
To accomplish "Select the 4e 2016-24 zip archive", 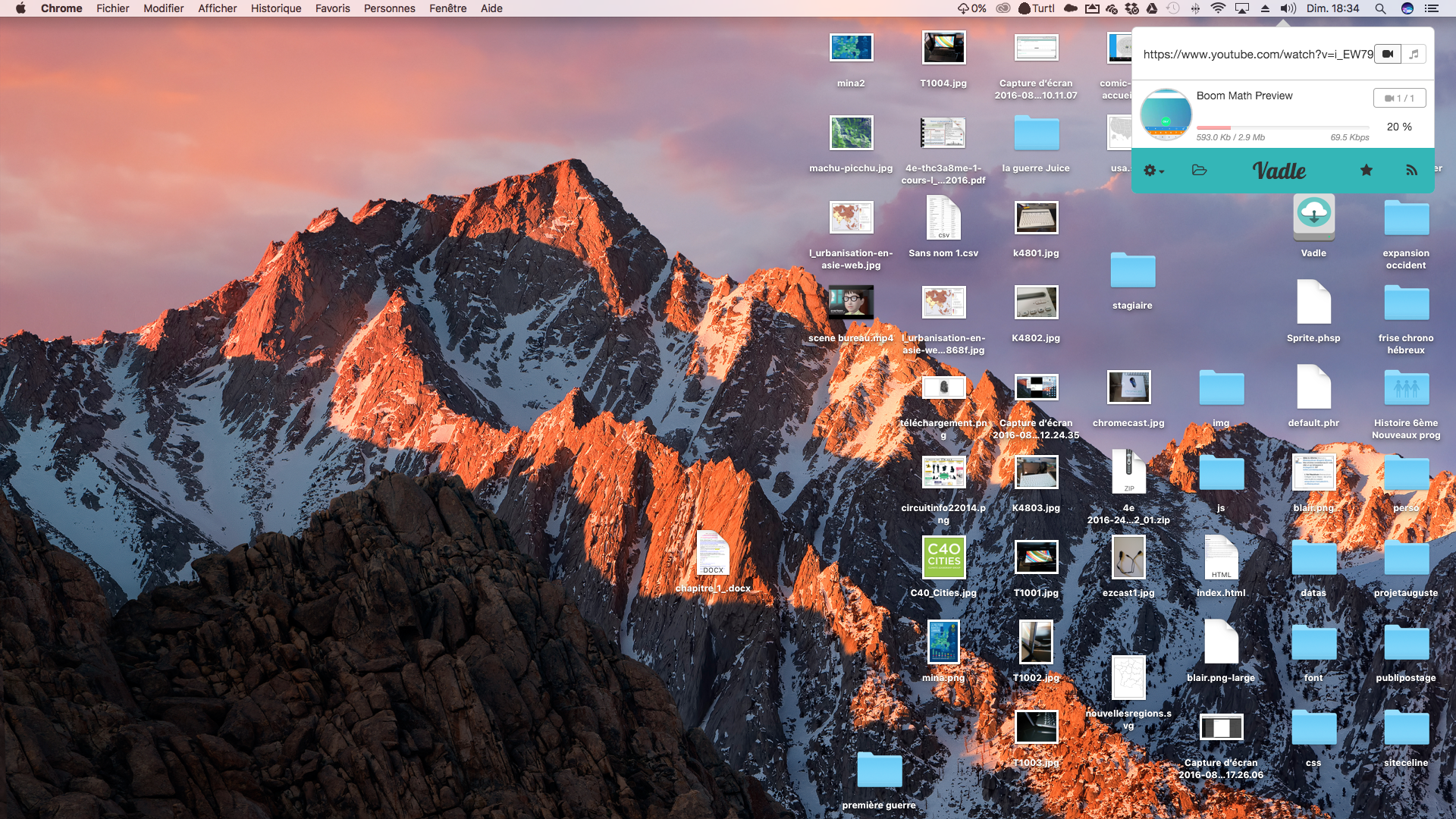I will pyautogui.click(x=1128, y=472).
